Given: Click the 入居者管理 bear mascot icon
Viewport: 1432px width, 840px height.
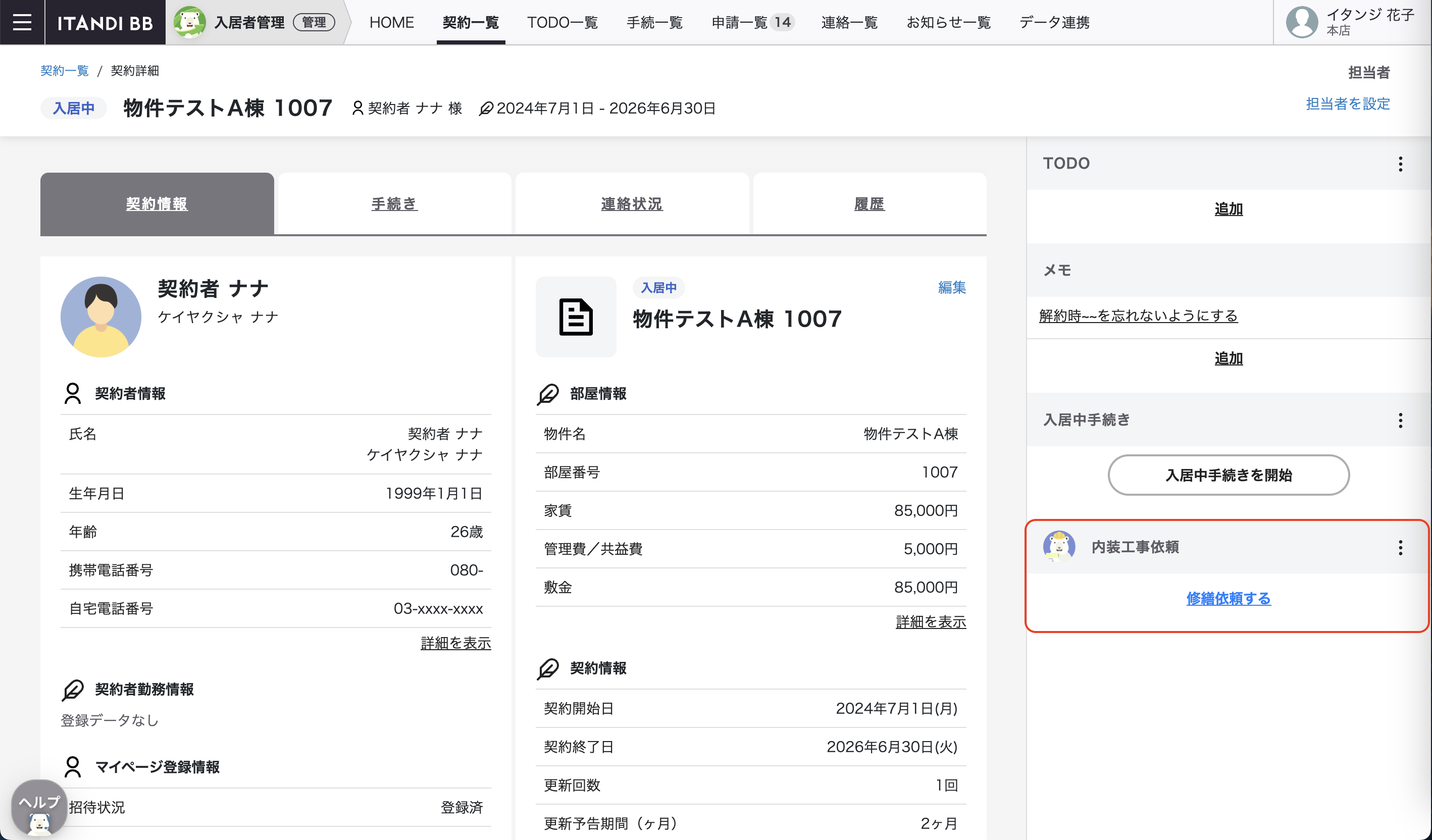Looking at the screenshot, I should pos(189,22).
